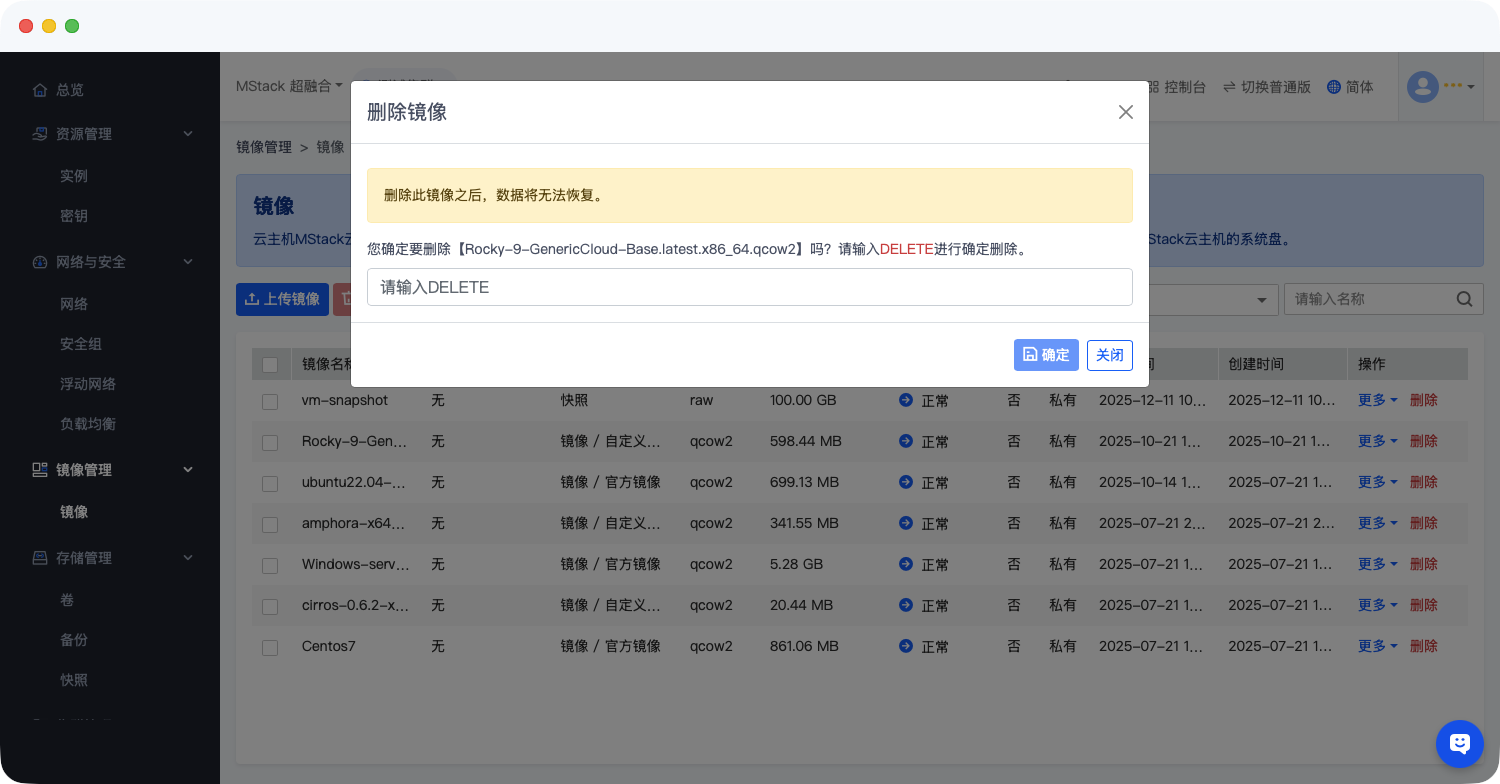Viewport: 1500px width, 784px height.
Task: Click 删除 link for Centos7 row
Action: click(x=1423, y=646)
